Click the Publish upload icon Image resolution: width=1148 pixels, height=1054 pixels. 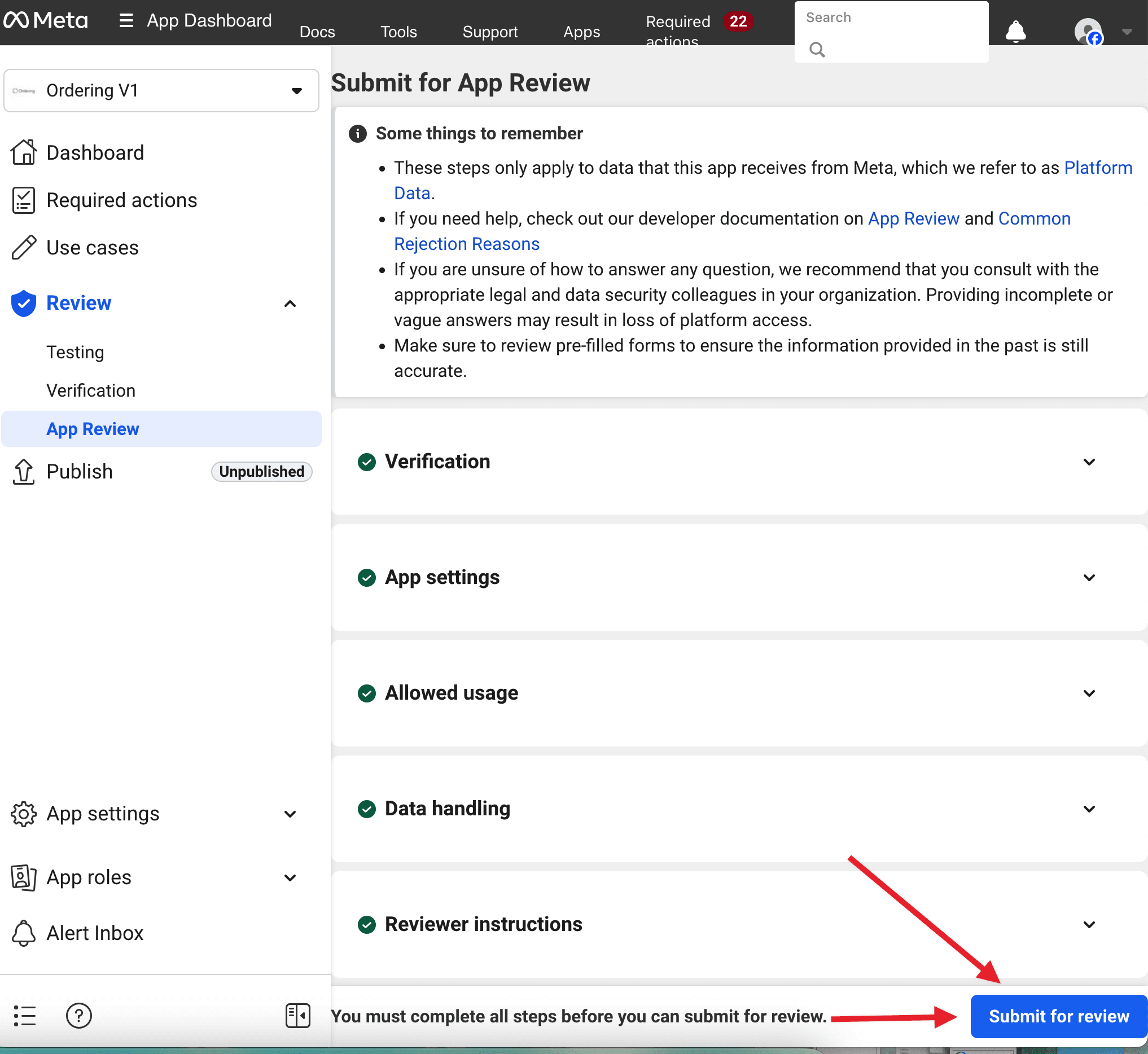coord(23,472)
